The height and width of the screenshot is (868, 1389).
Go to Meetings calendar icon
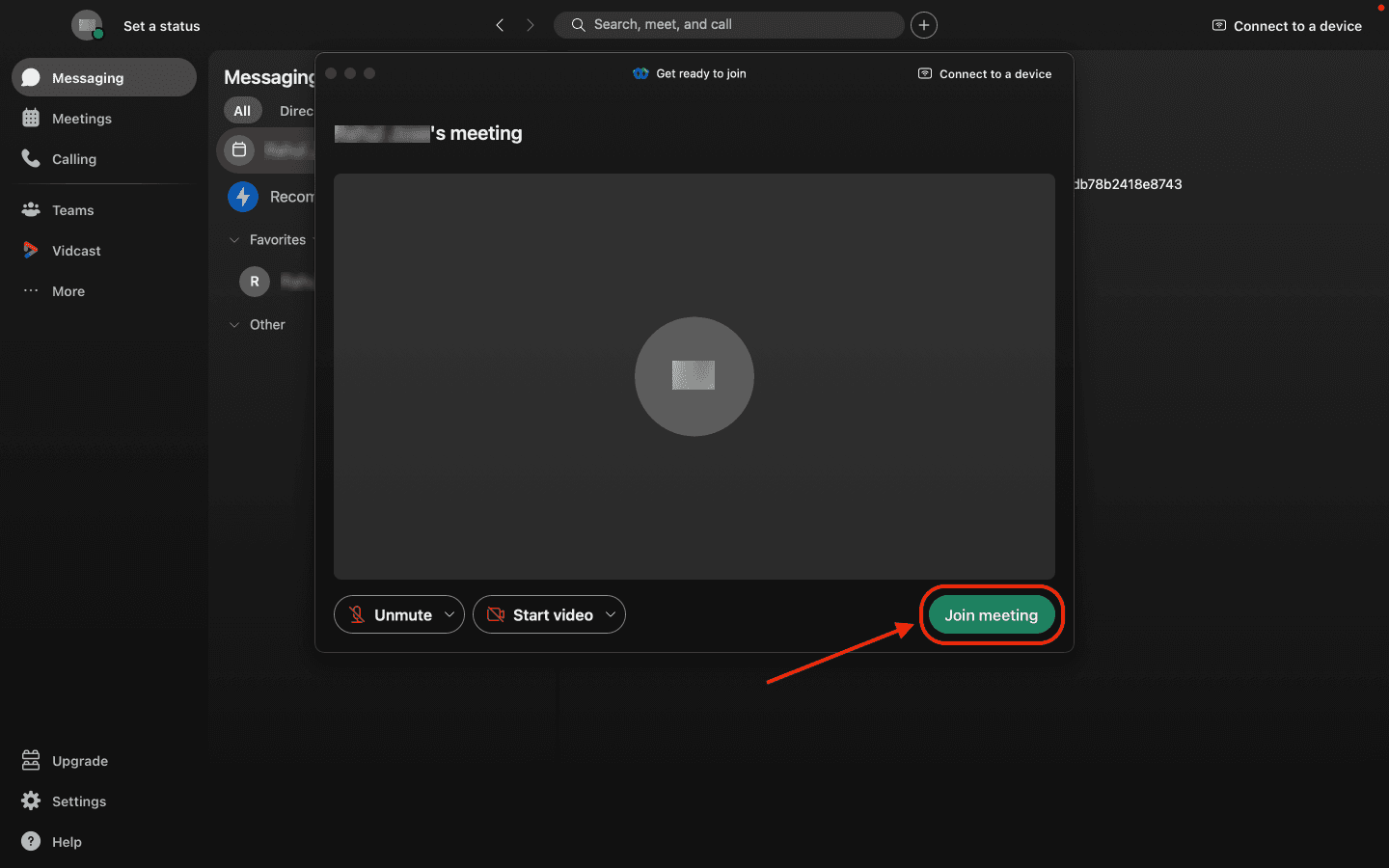pyautogui.click(x=31, y=119)
